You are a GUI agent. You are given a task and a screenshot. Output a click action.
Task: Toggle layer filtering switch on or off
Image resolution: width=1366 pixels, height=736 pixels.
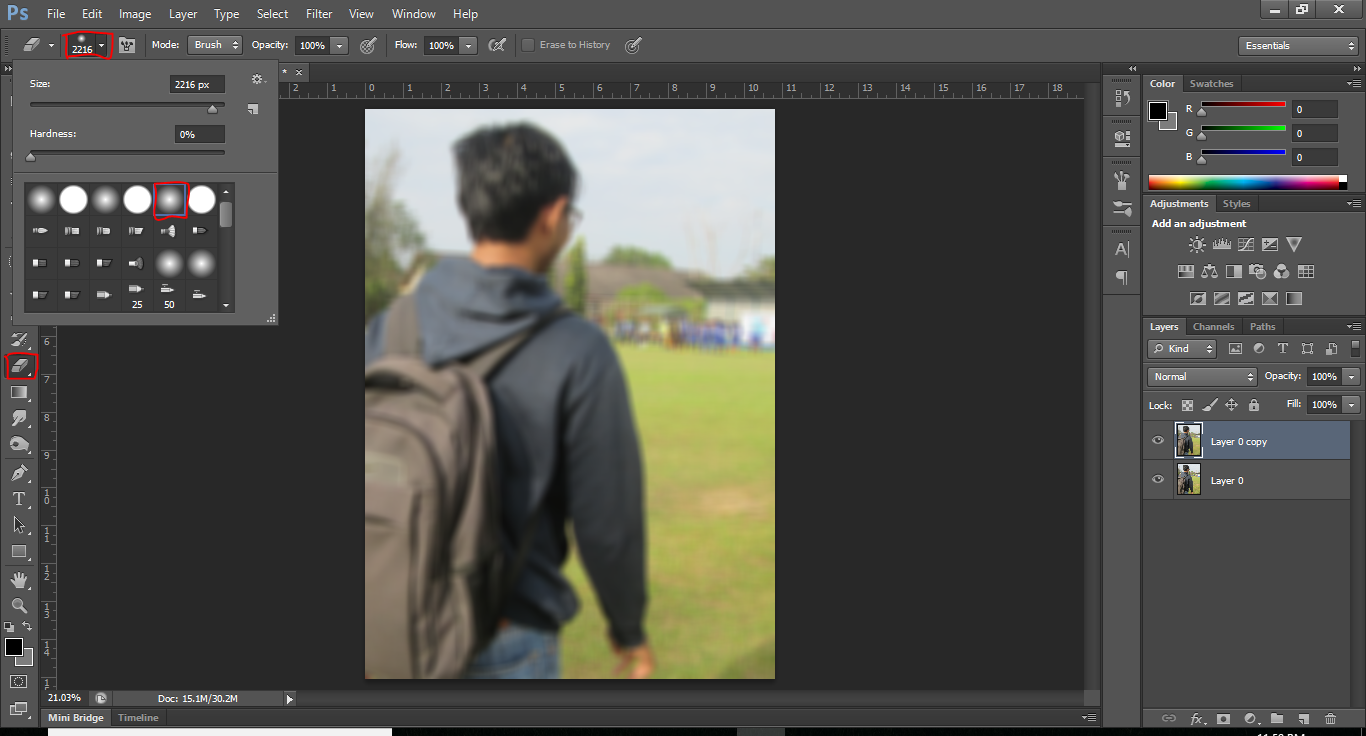(1355, 348)
